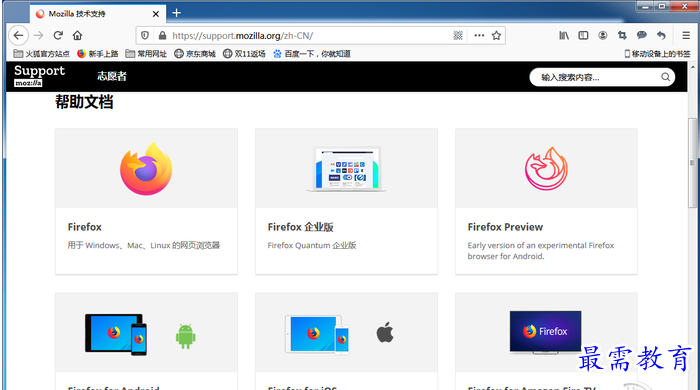This screenshot has width=700, height=390.
Task: Click the search magnifier in support search box
Action: 665,77
